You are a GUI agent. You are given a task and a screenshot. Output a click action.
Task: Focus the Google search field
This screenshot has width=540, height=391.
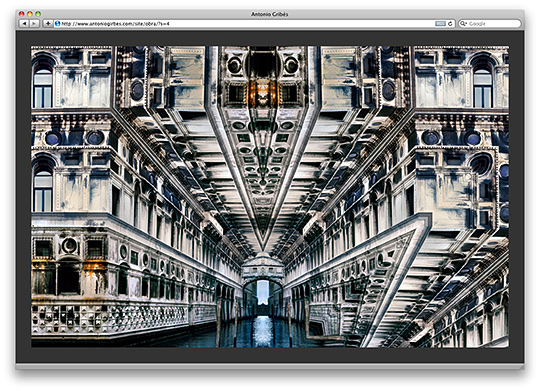click(490, 24)
